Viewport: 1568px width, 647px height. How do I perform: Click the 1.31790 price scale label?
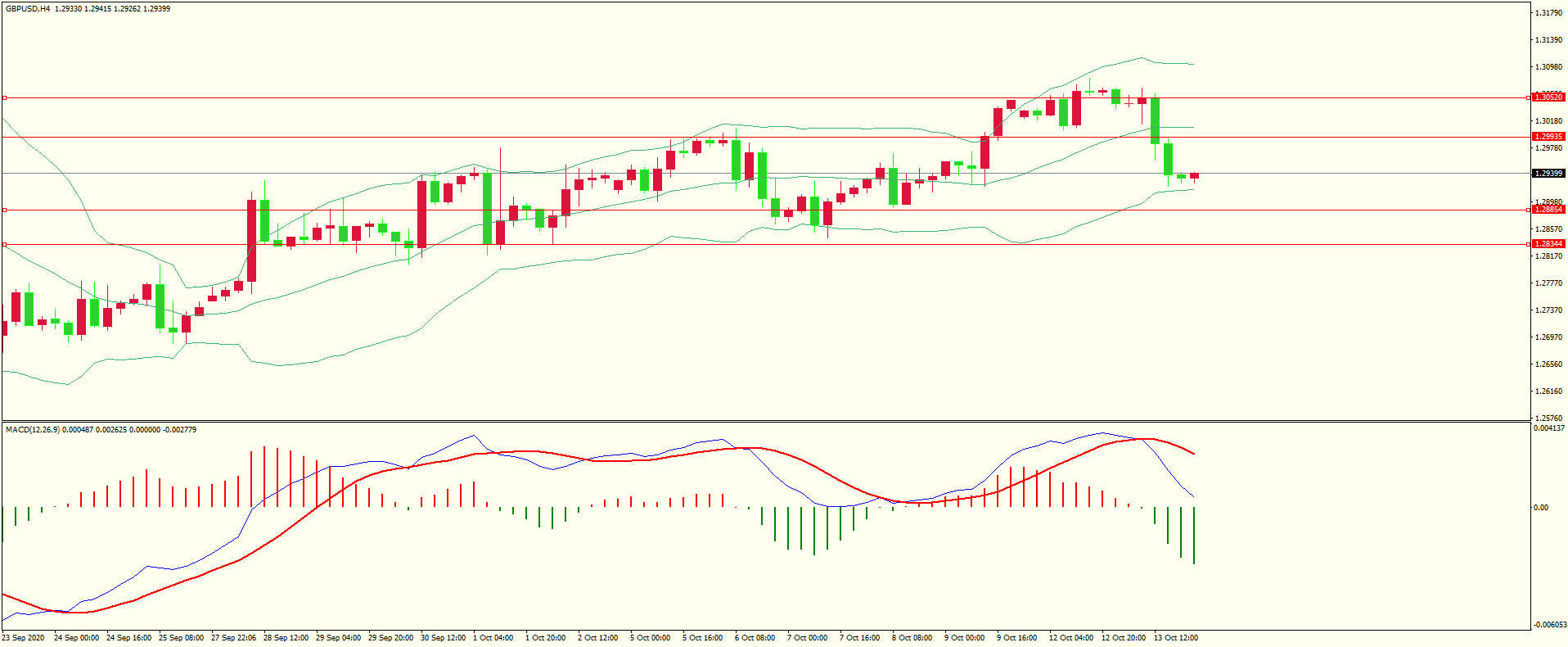(x=1548, y=13)
